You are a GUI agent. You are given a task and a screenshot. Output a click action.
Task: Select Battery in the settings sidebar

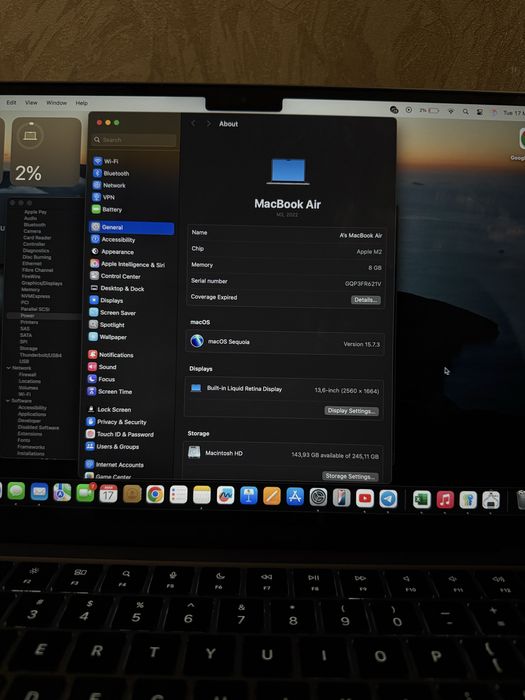[107, 209]
